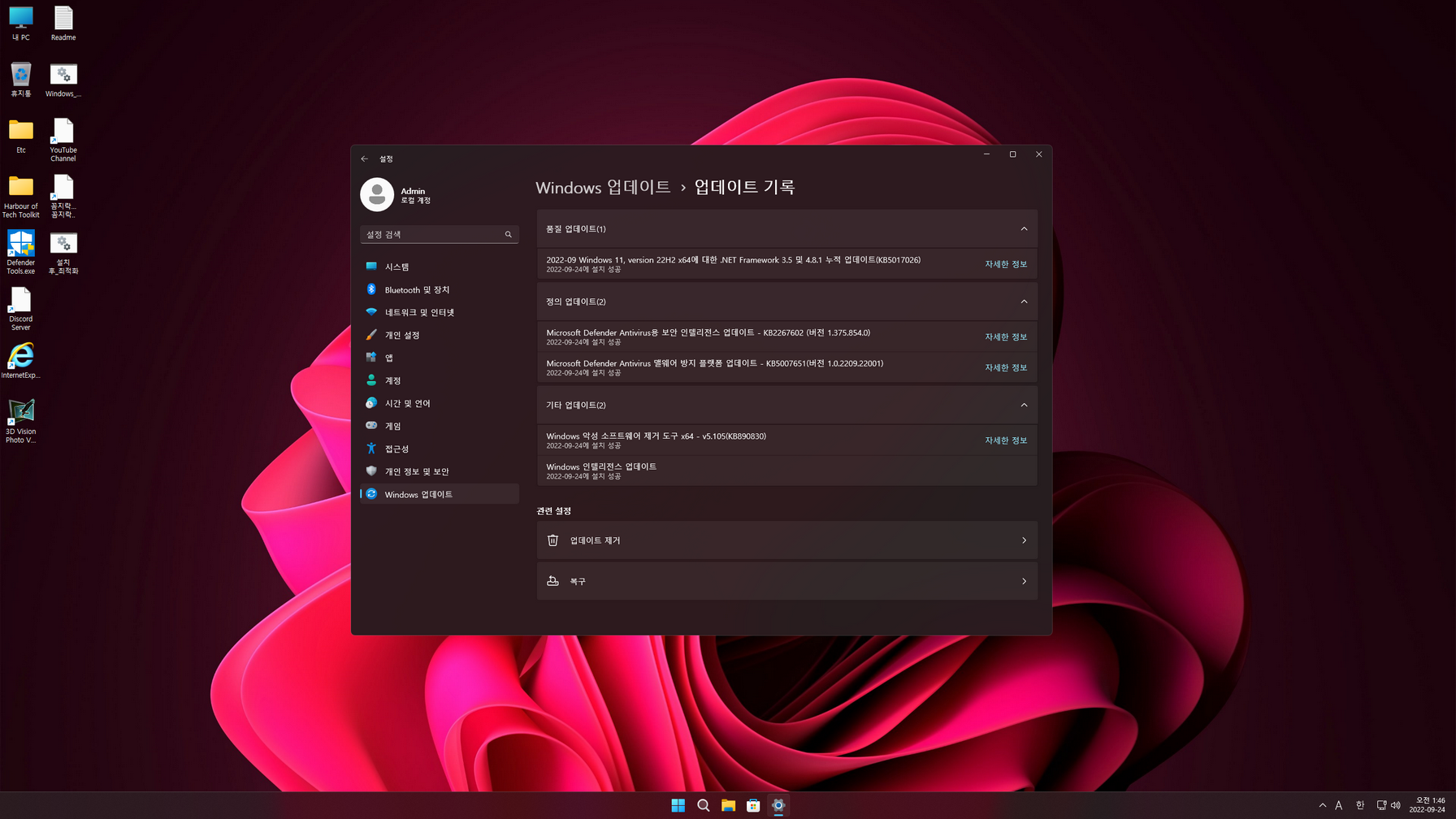Select 3D Vision Photo Viewer icon

[x=21, y=422]
